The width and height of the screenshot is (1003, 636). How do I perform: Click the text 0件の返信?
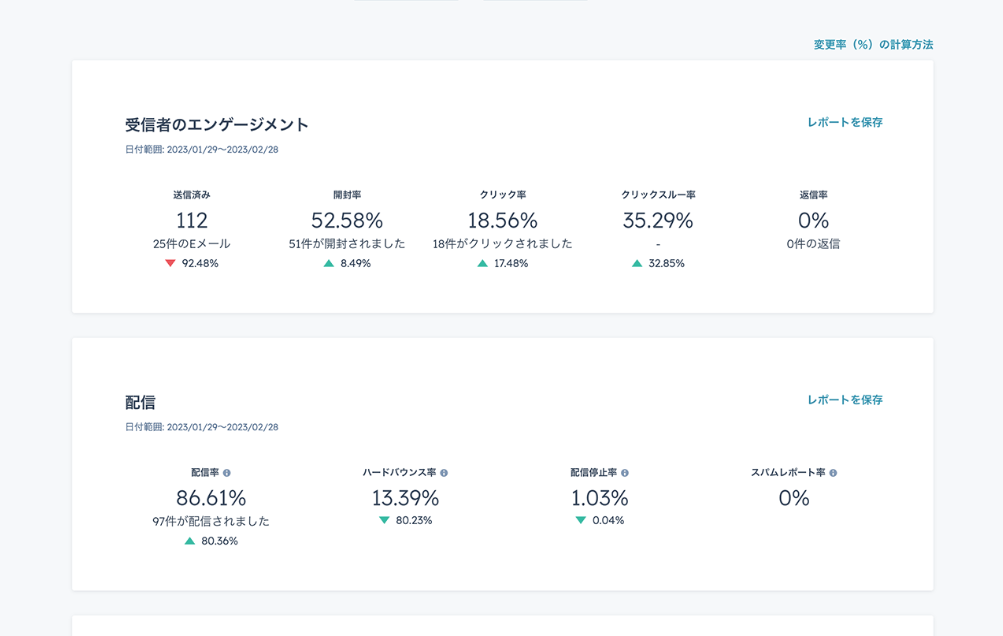click(x=814, y=244)
